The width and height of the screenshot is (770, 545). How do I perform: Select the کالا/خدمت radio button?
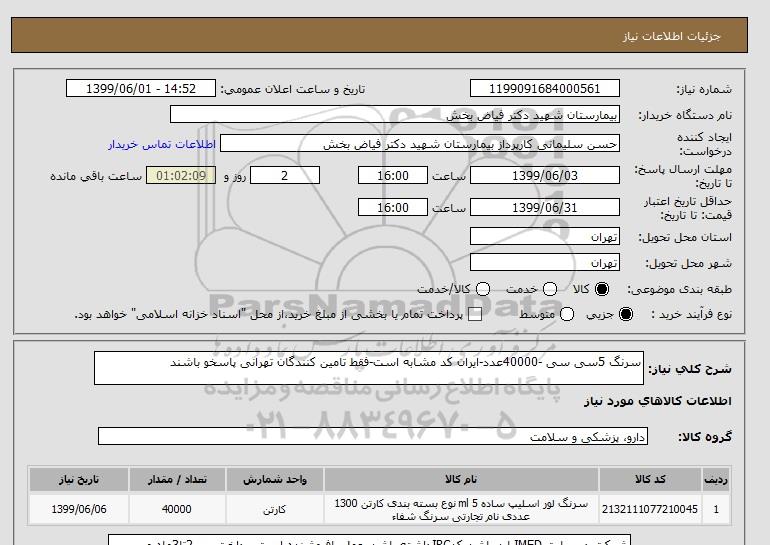(483, 289)
